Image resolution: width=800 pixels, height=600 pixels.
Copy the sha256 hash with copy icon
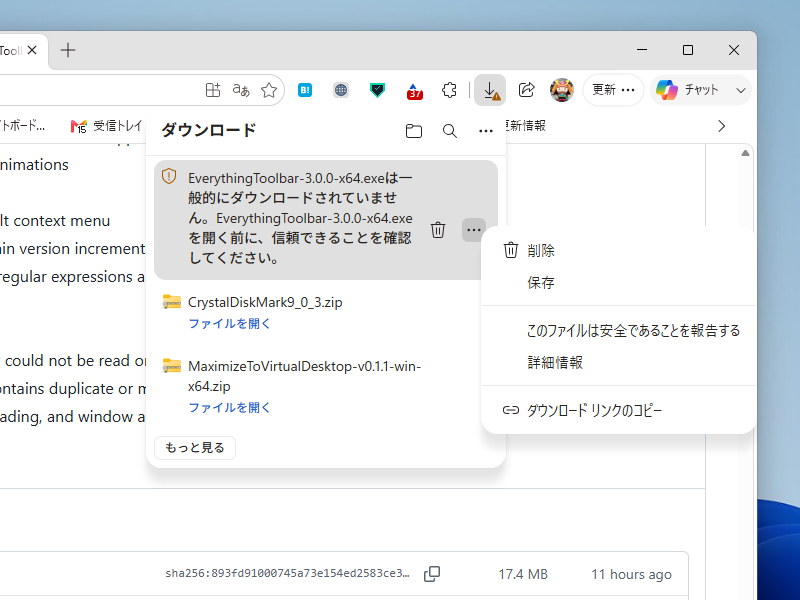click(432, 574)
